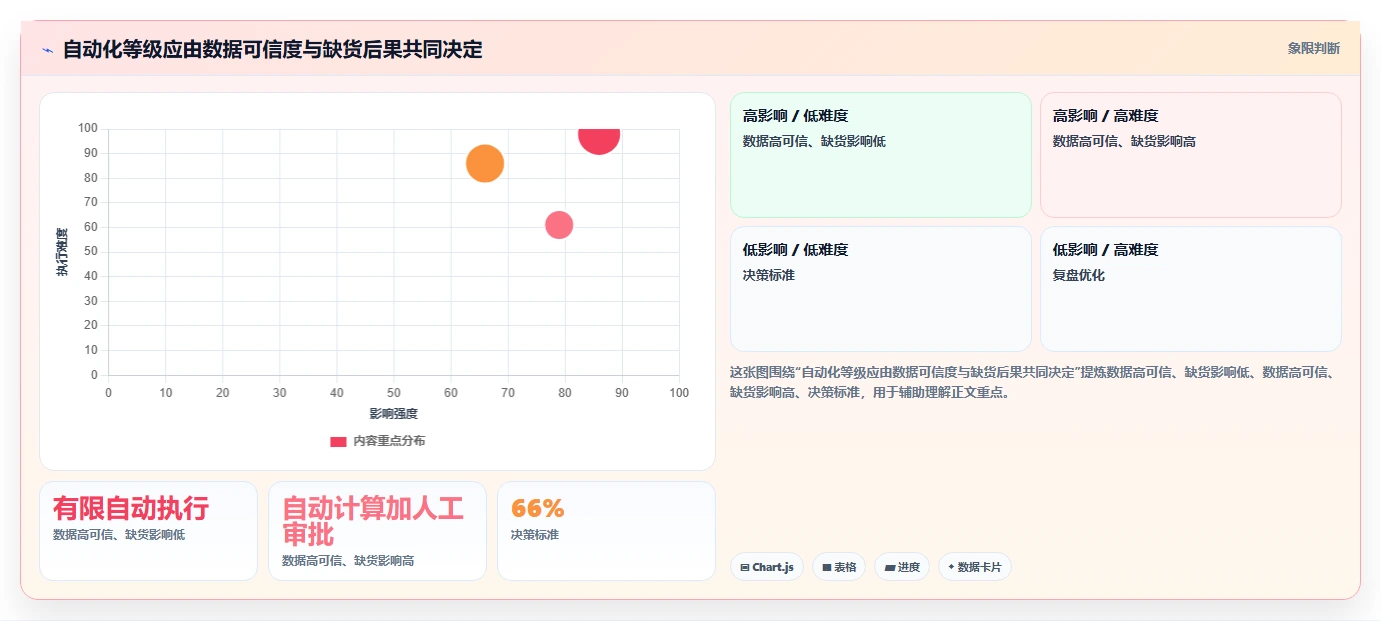Click the 象限判断 label in the header

pos(1313,48)
